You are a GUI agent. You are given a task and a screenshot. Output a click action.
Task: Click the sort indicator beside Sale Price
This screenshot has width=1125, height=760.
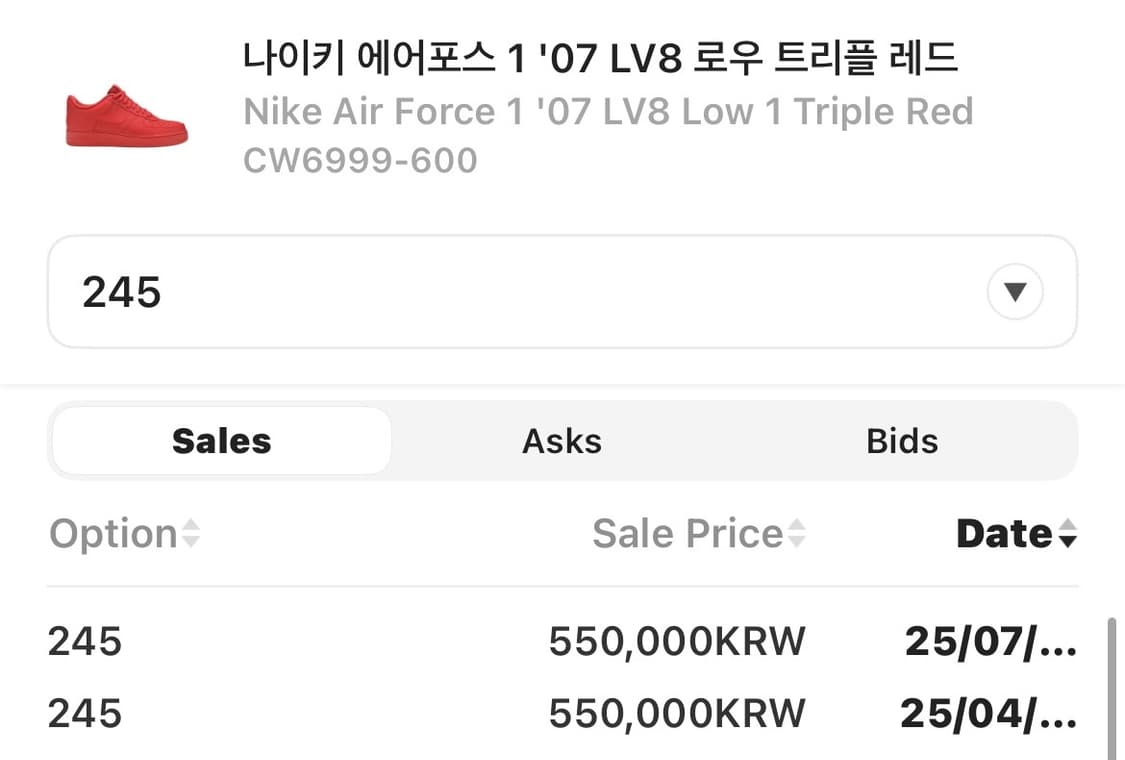click(x=795, y=534)
